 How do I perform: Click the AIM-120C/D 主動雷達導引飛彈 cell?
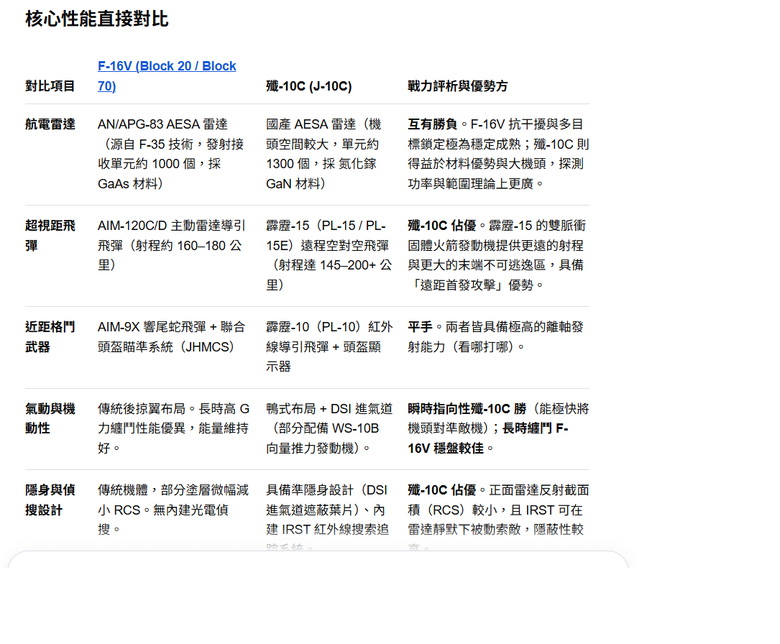[x=172, y=245]
